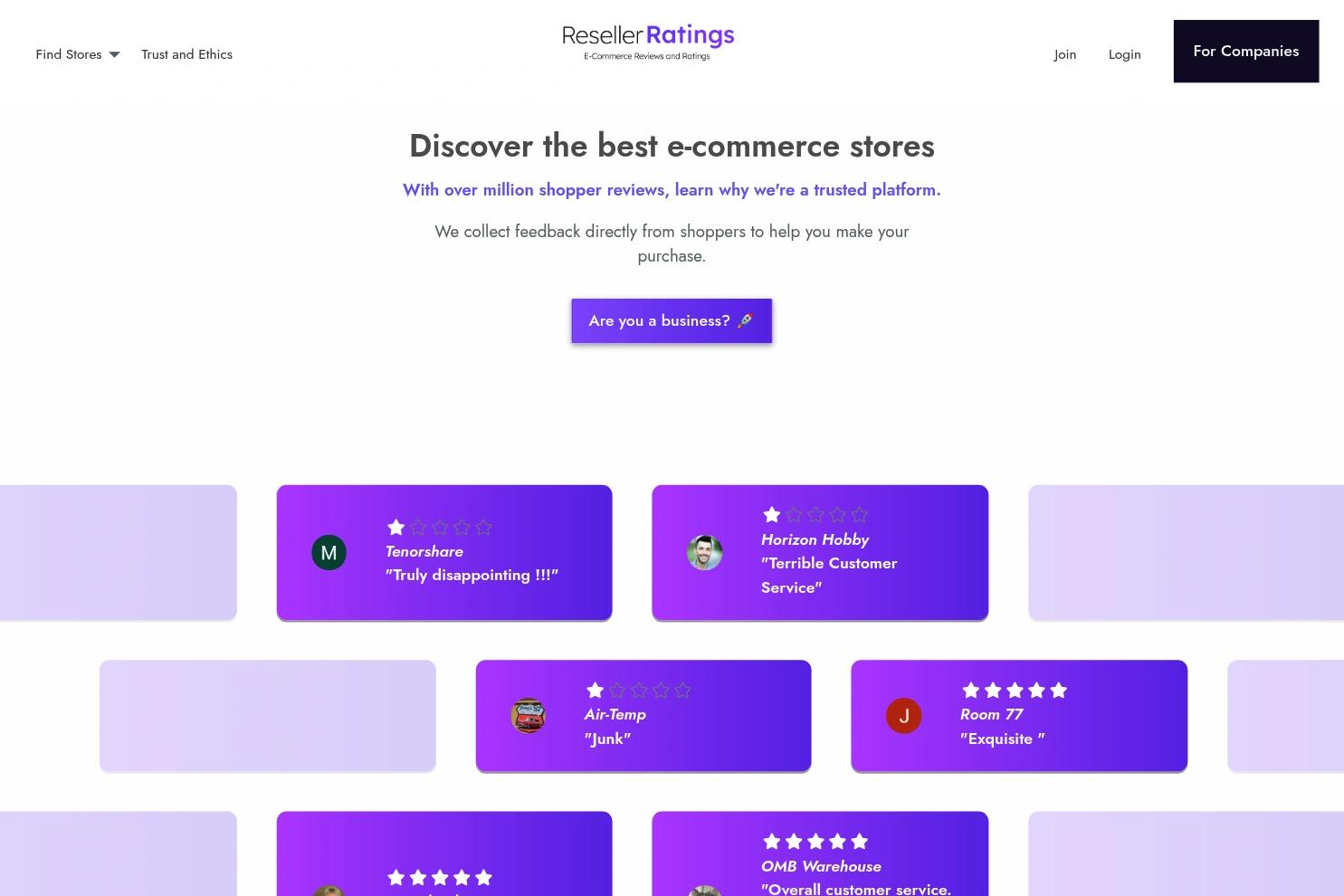Open the 'Junk' review text
1344x896 pixels.
tap(607, 739)
